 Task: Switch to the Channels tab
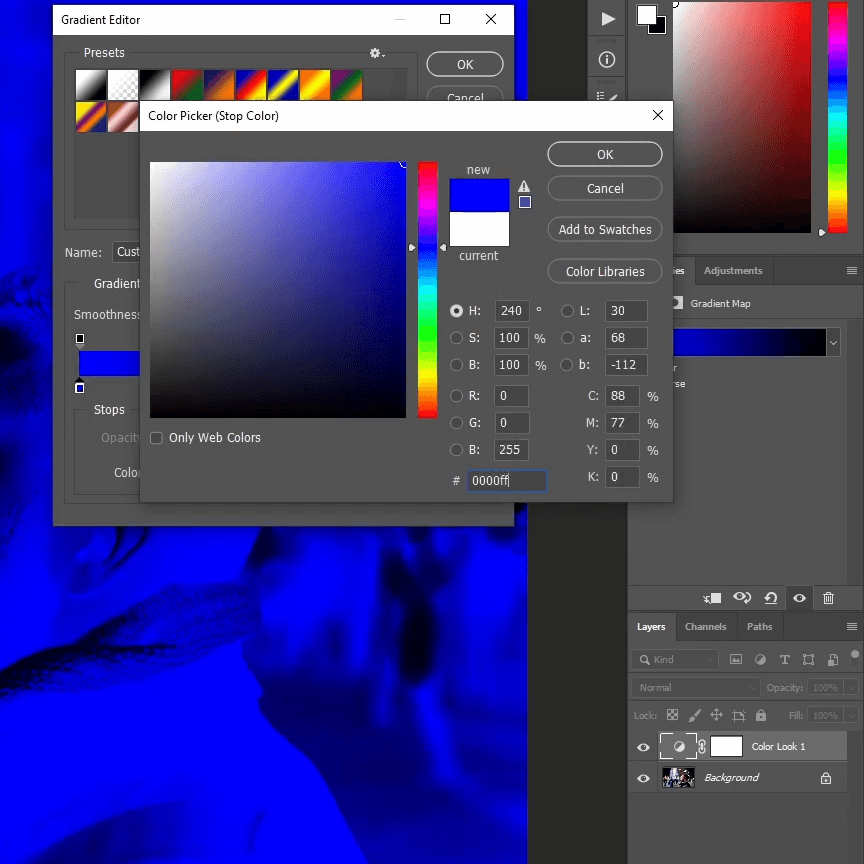705,627
